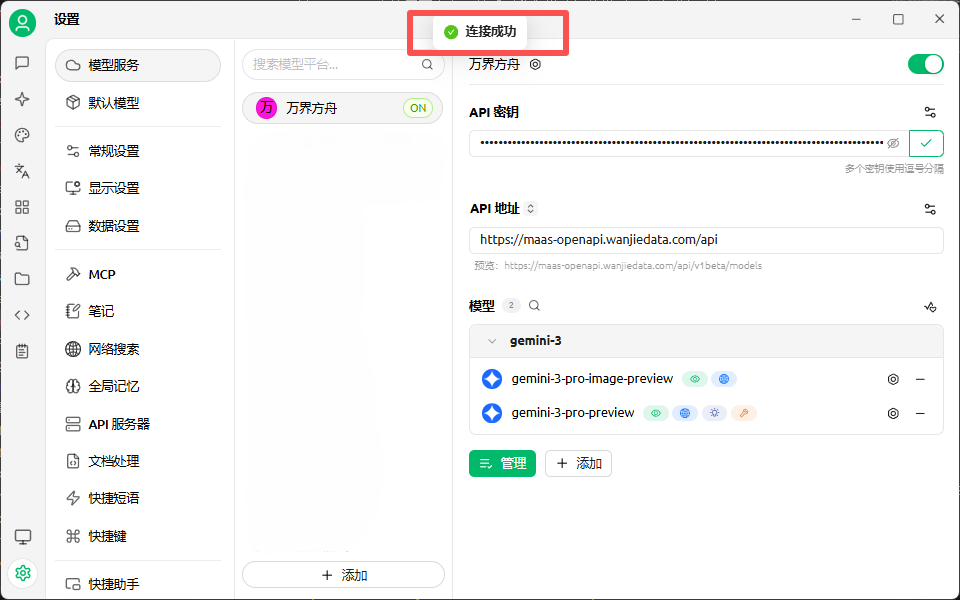Search models with magnifier beside 模型
The width and height of the screenshot is (960, 600).
coord(534,306)
